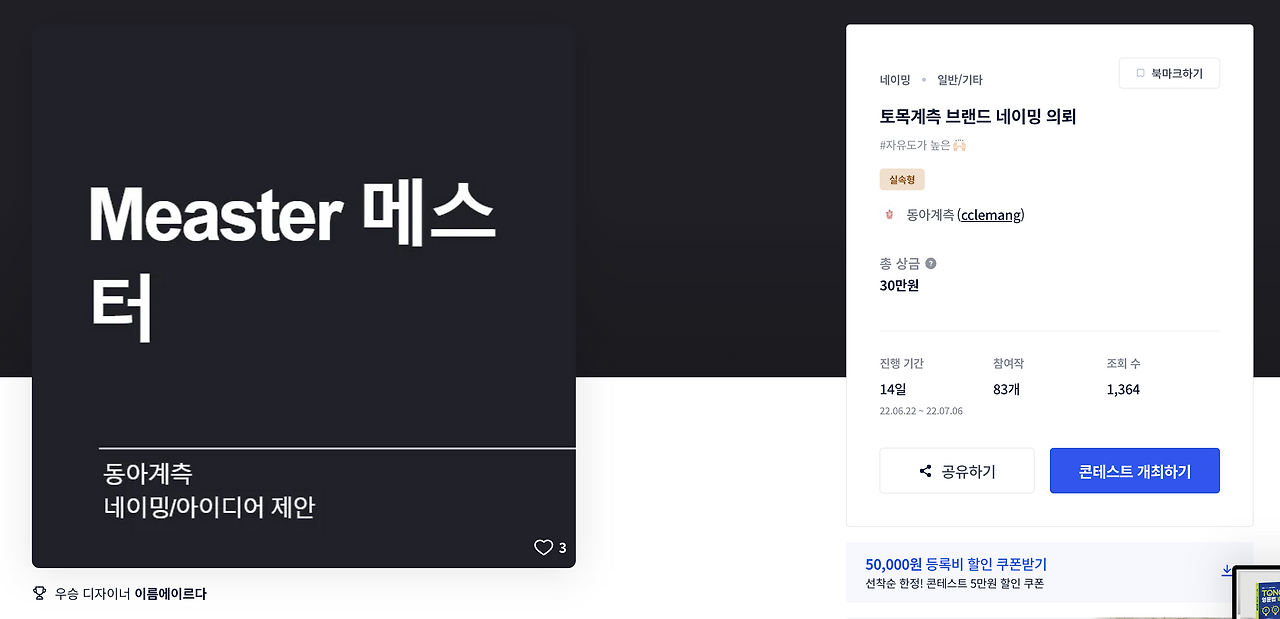
Task: Open the Measter 메스터 contest entry card
Action: (303, 296)
